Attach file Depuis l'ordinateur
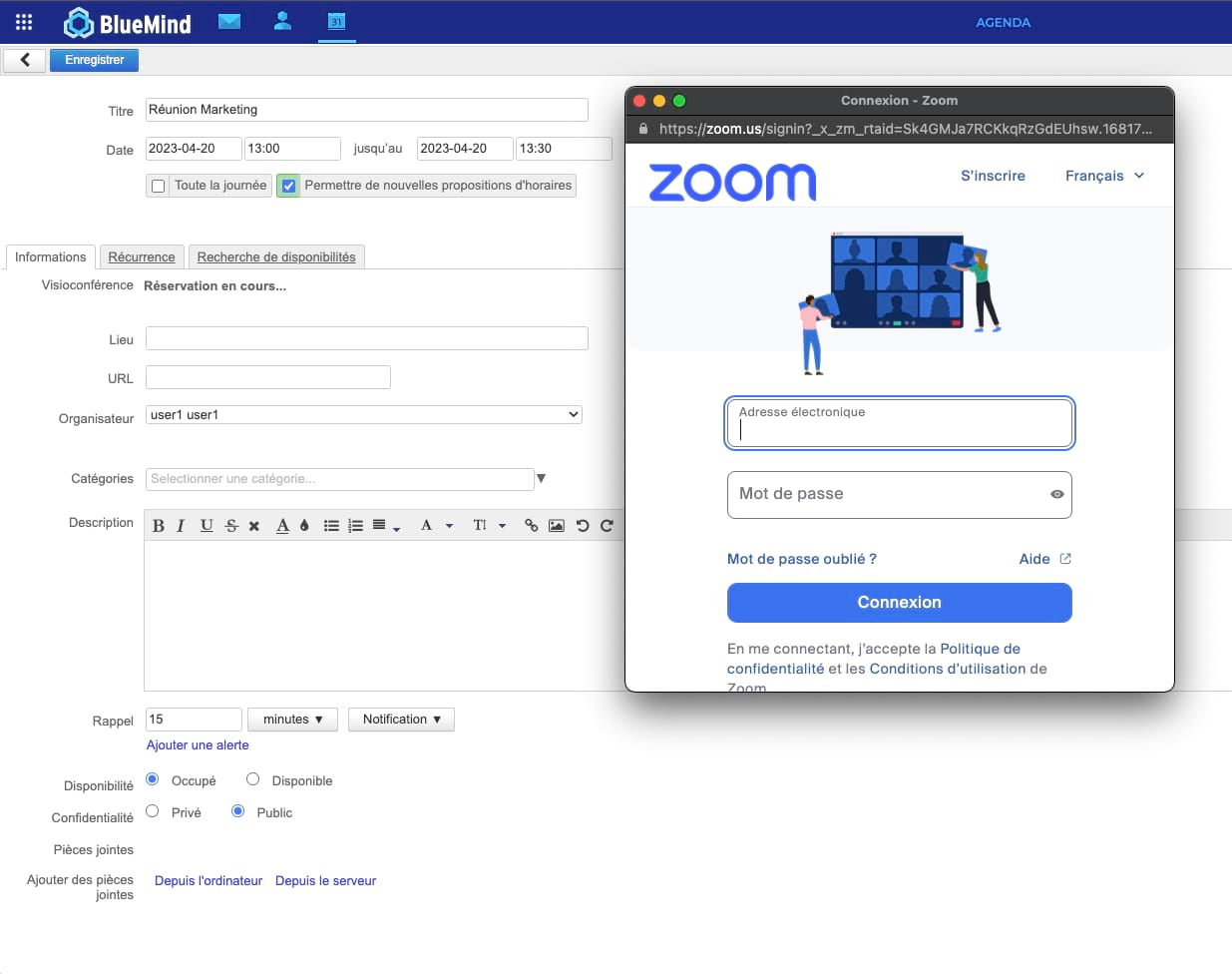The width and height of the screenshot is (1232, 974). [x=208, y=881]
